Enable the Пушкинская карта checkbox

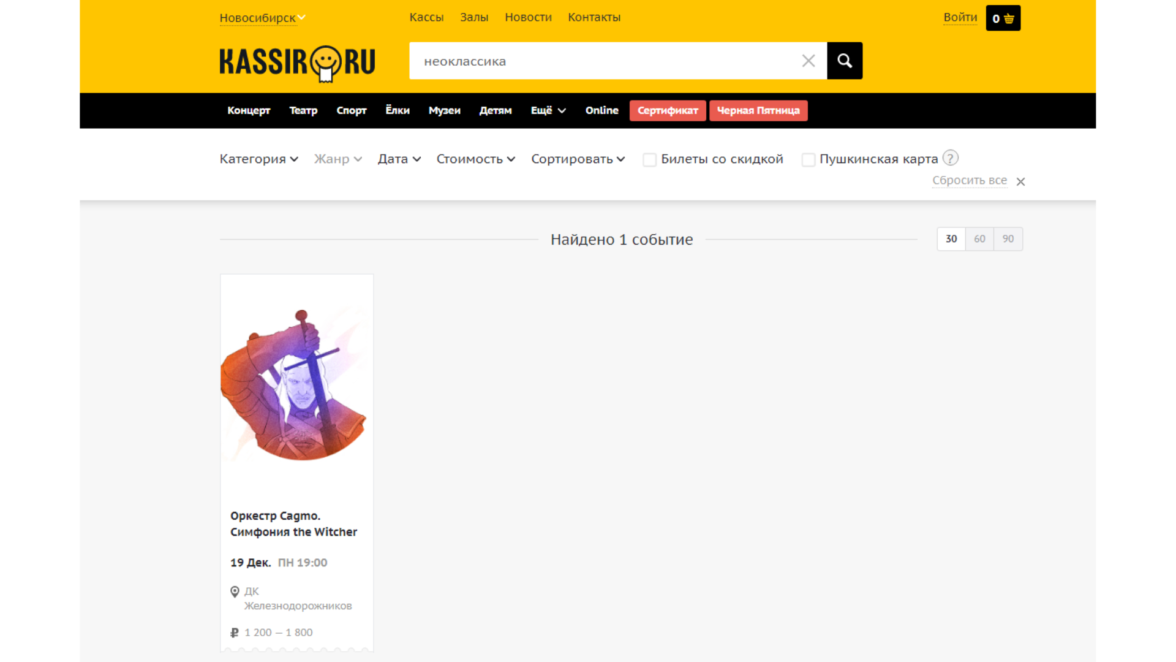coord(808,160)
